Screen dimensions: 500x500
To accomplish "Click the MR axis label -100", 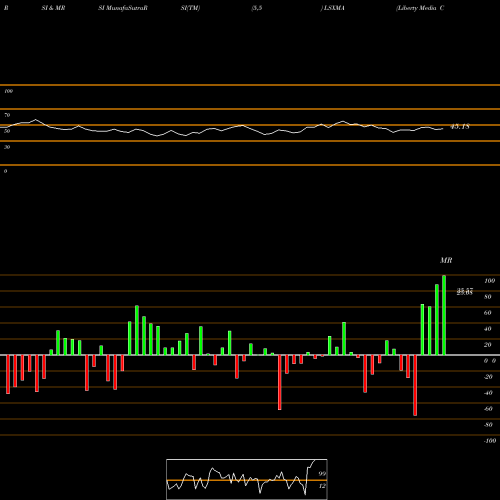I will (x=490, y=441).
